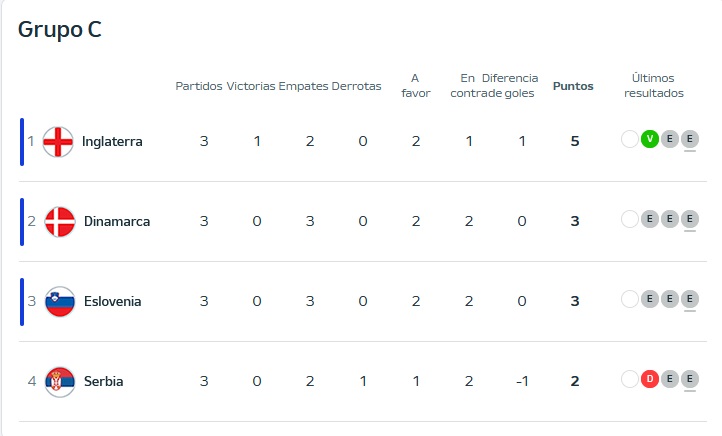Click the Serbia flag icon

60,381
